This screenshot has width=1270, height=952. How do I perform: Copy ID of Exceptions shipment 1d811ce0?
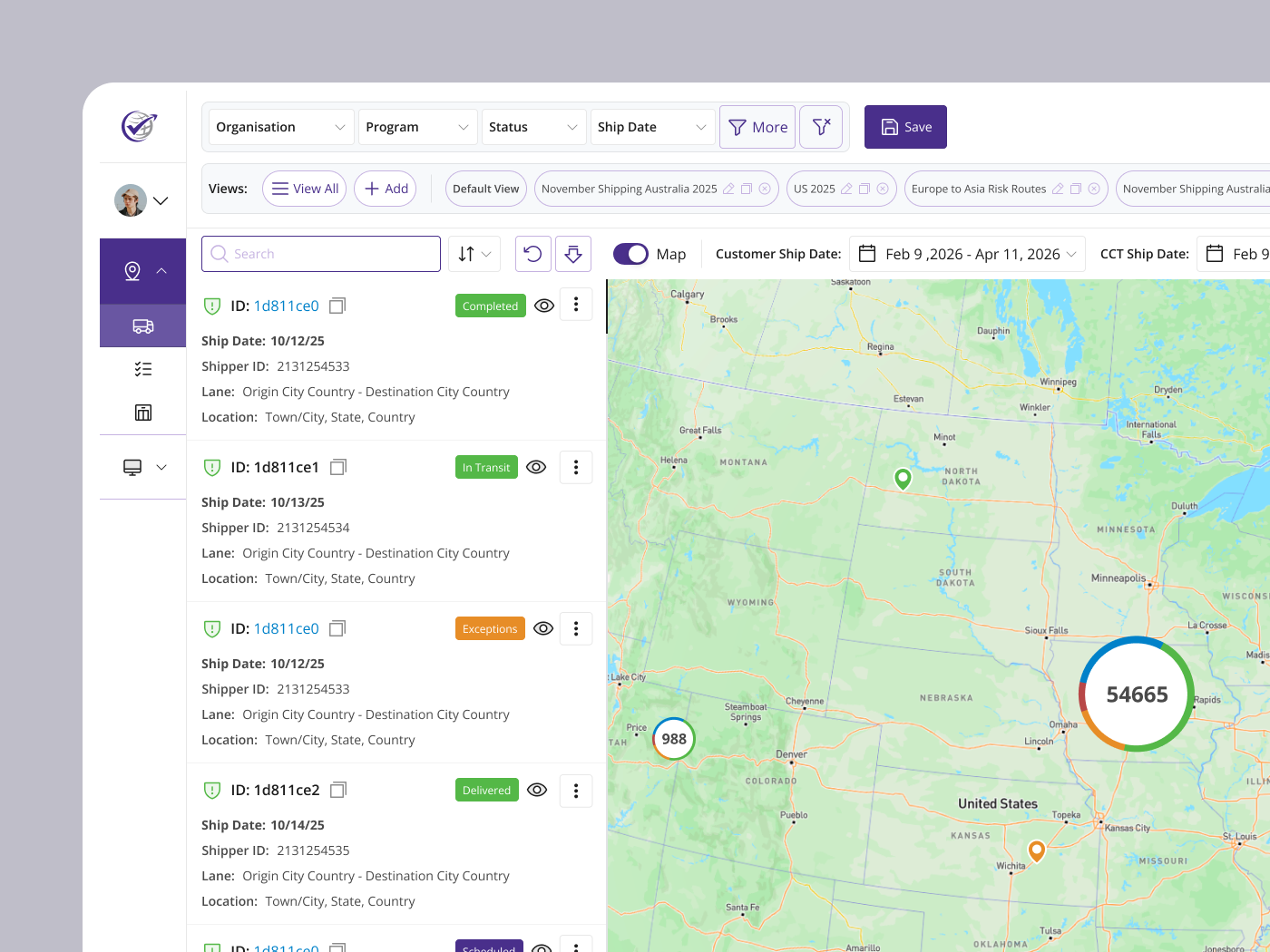pos(337,629)
